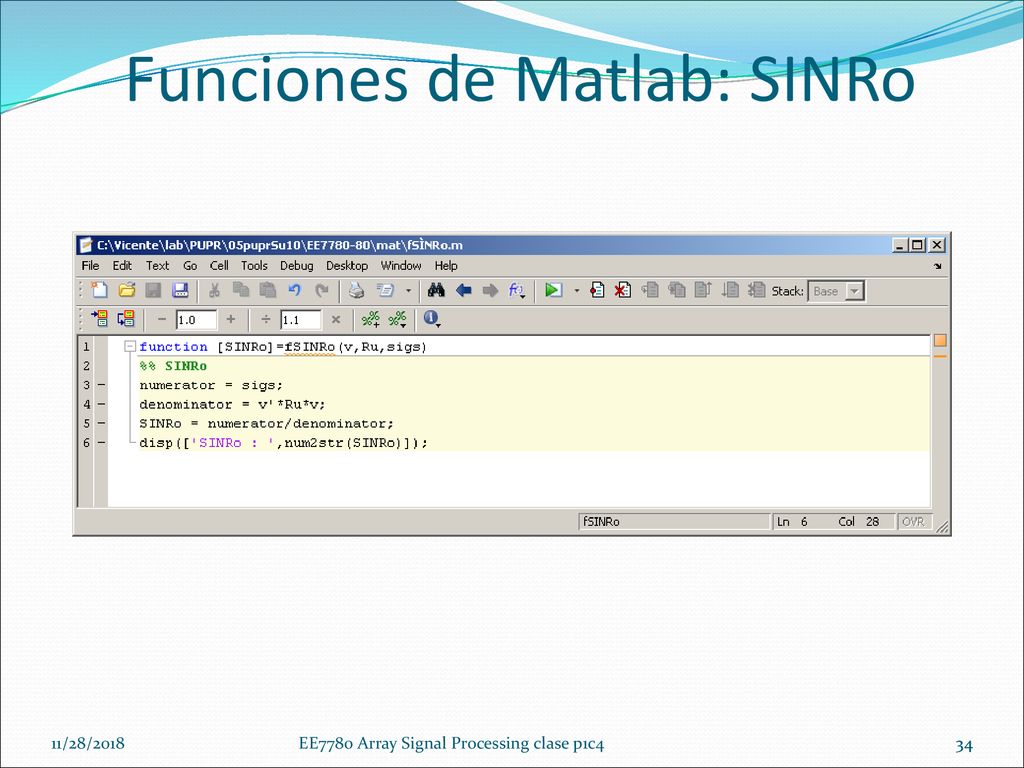Image resolution: width=1024 pixels, height=768 pixels.
Task: Open Find with the binoculars icon
Action: (x=436, y=290)
